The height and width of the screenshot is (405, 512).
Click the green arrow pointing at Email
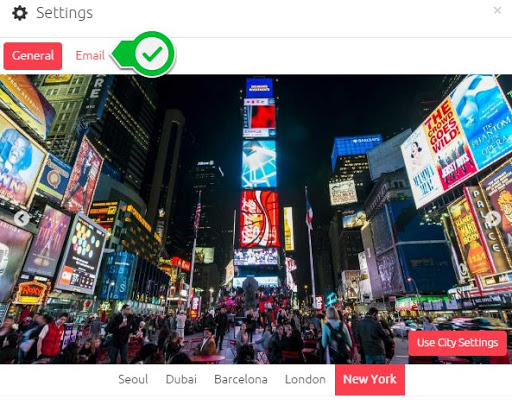122,54
